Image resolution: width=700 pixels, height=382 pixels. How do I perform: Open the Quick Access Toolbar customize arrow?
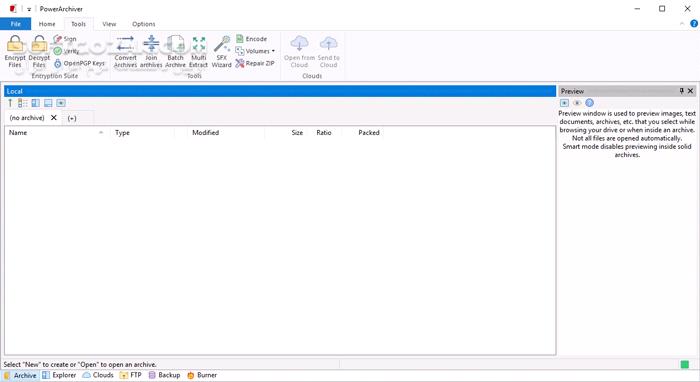tap(29, 9)
